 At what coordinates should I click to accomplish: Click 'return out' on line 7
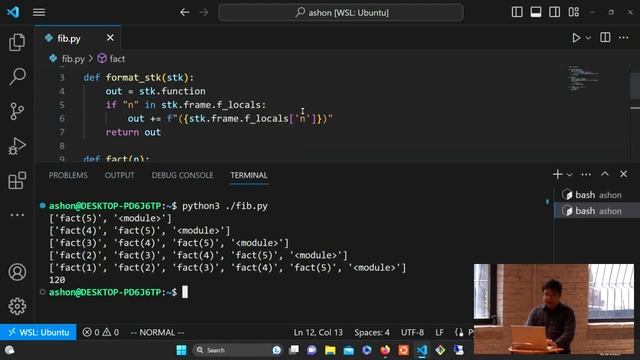pyautogui.click(x=133, y=132)
